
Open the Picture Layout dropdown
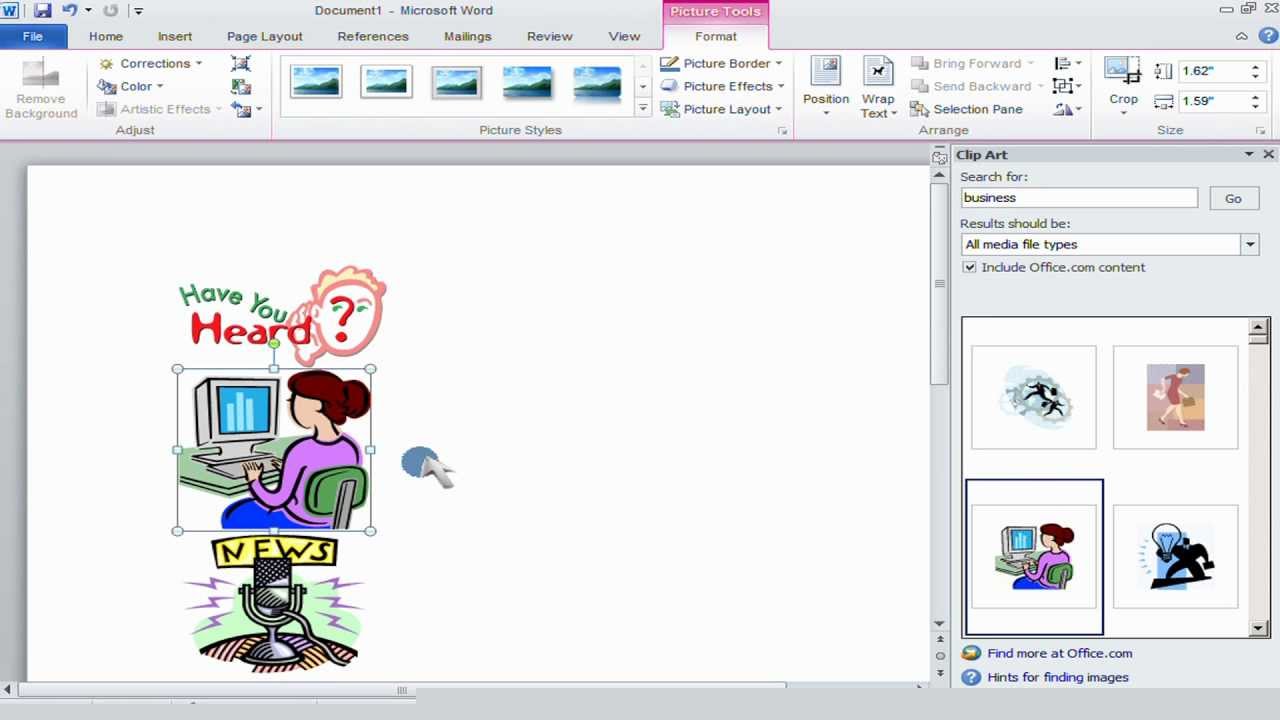pyautogui.click(x=722, y=109)
